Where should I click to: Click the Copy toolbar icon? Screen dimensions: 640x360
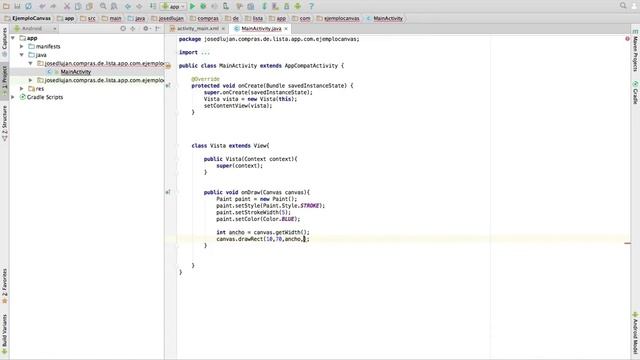coord(78,6)
